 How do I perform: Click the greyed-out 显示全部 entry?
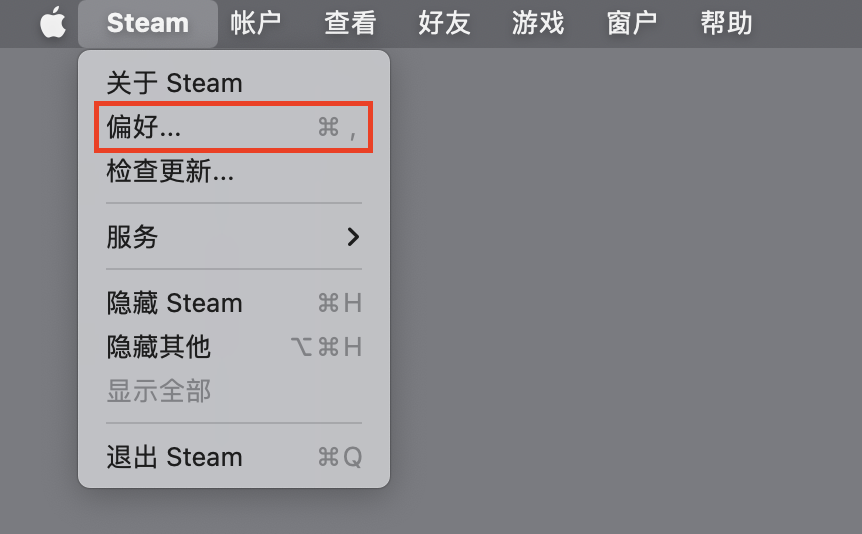pyautogui.click(x=158, y=391)
